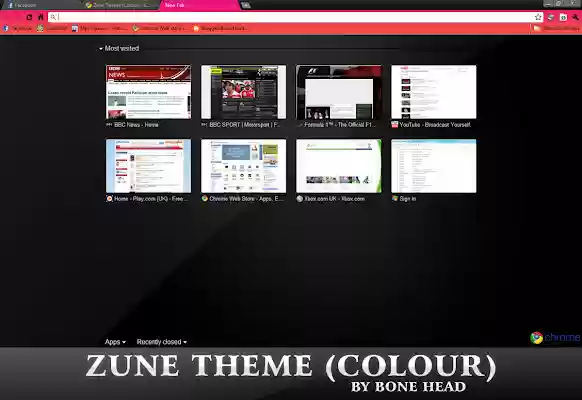The height and width of the screenshot is (400, 582).
Task: Open the YouTube Broadcast Yourself thumbnail
Action: pos(434,92)
